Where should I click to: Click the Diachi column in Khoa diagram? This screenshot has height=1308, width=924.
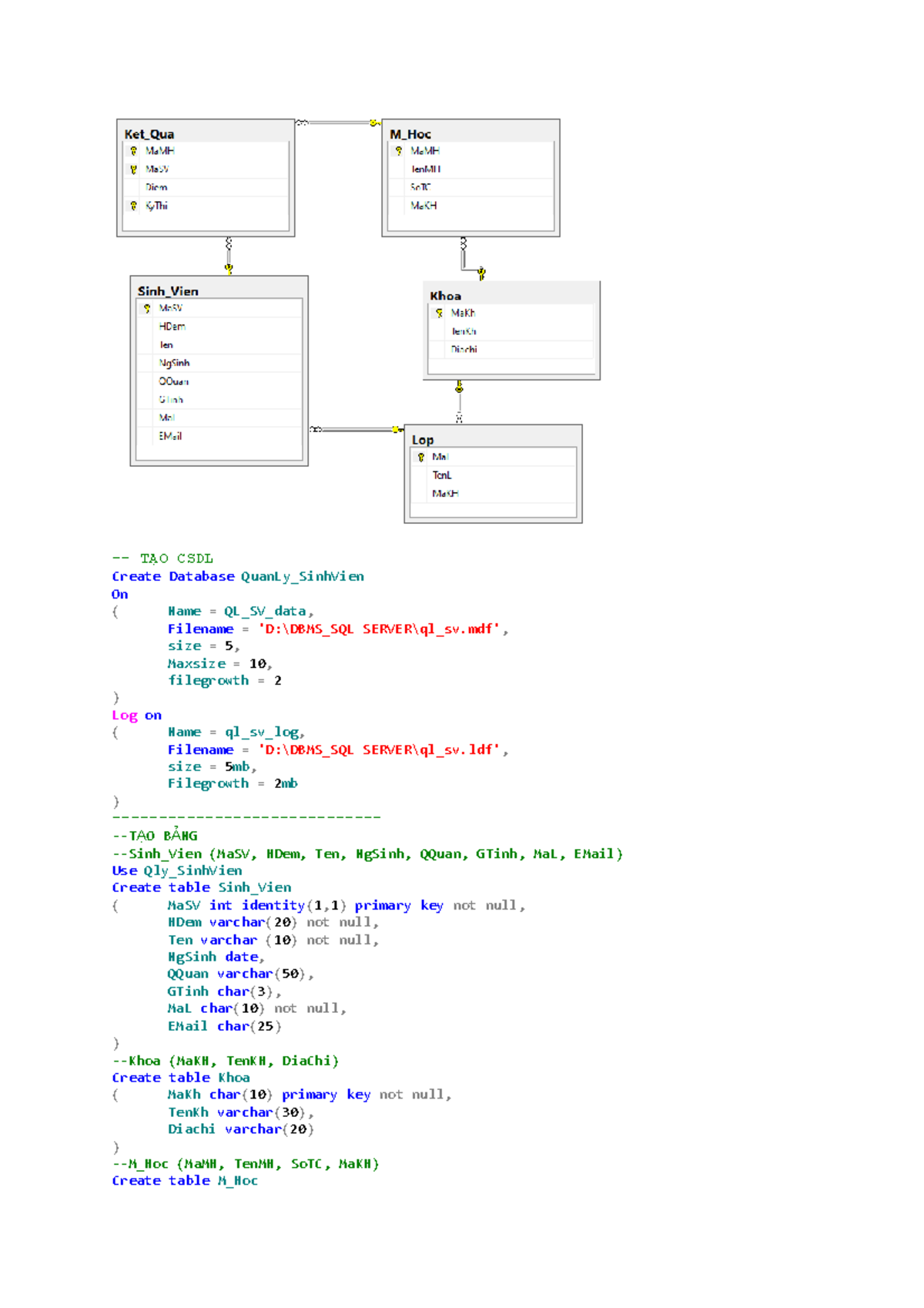coord(511,350)
